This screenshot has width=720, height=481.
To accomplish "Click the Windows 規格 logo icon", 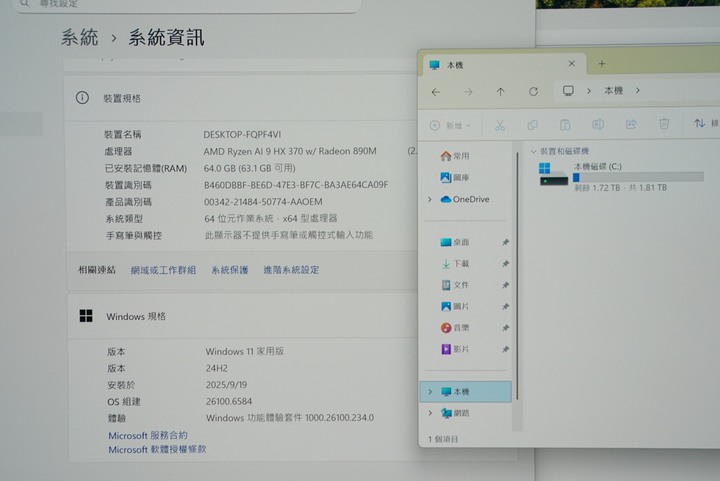I will point(86,316).
